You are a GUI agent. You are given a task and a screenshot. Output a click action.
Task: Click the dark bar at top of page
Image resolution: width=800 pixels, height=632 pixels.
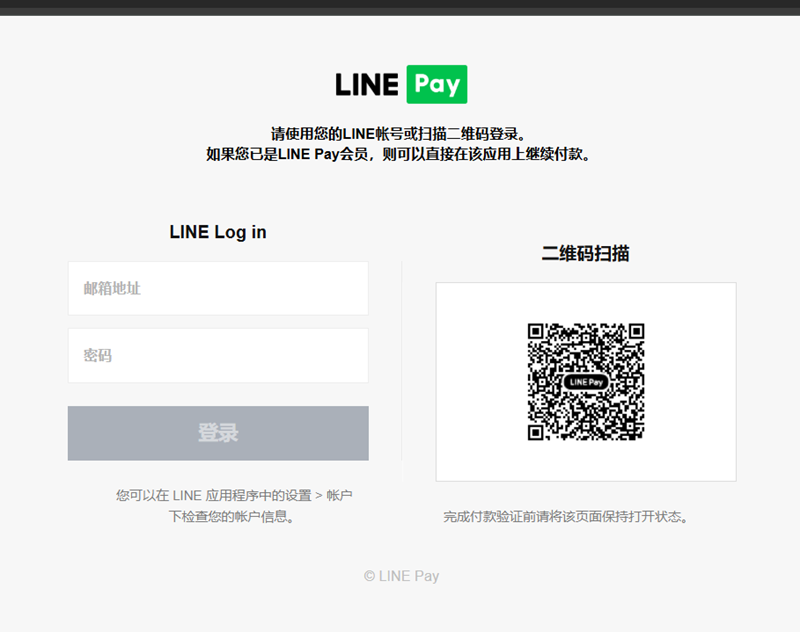pyautogui.click(x=400, y=7)
